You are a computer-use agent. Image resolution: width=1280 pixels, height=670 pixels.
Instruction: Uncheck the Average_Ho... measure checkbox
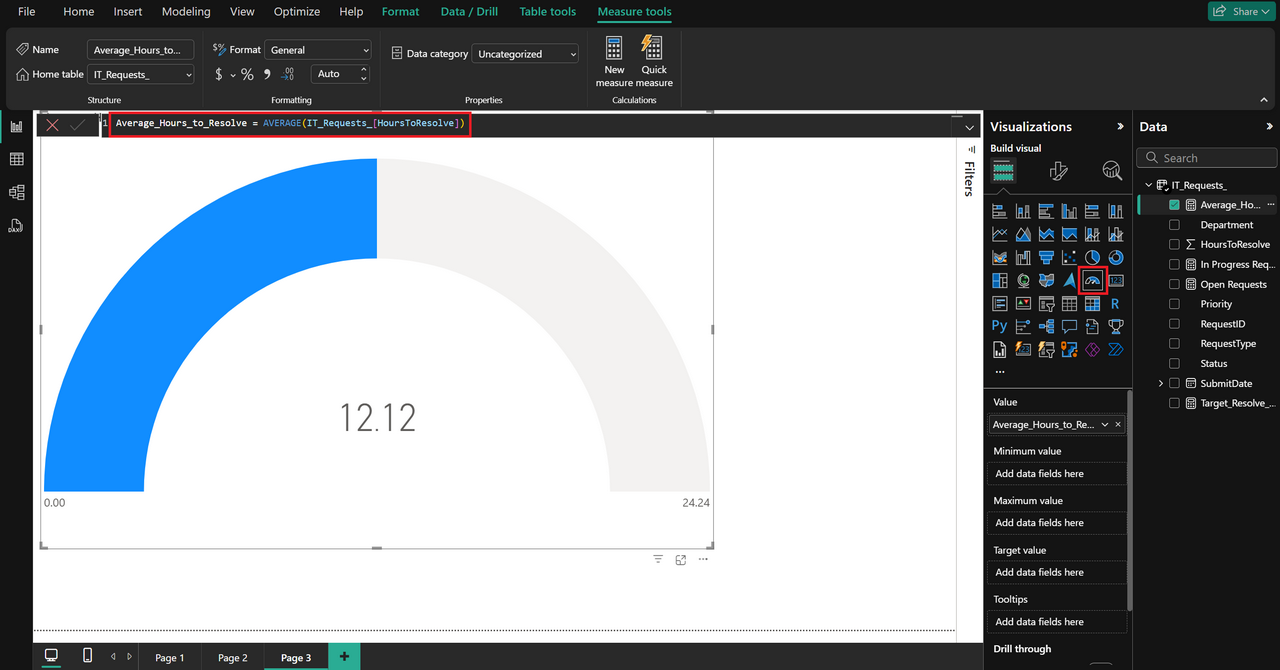pos(1175,205)
